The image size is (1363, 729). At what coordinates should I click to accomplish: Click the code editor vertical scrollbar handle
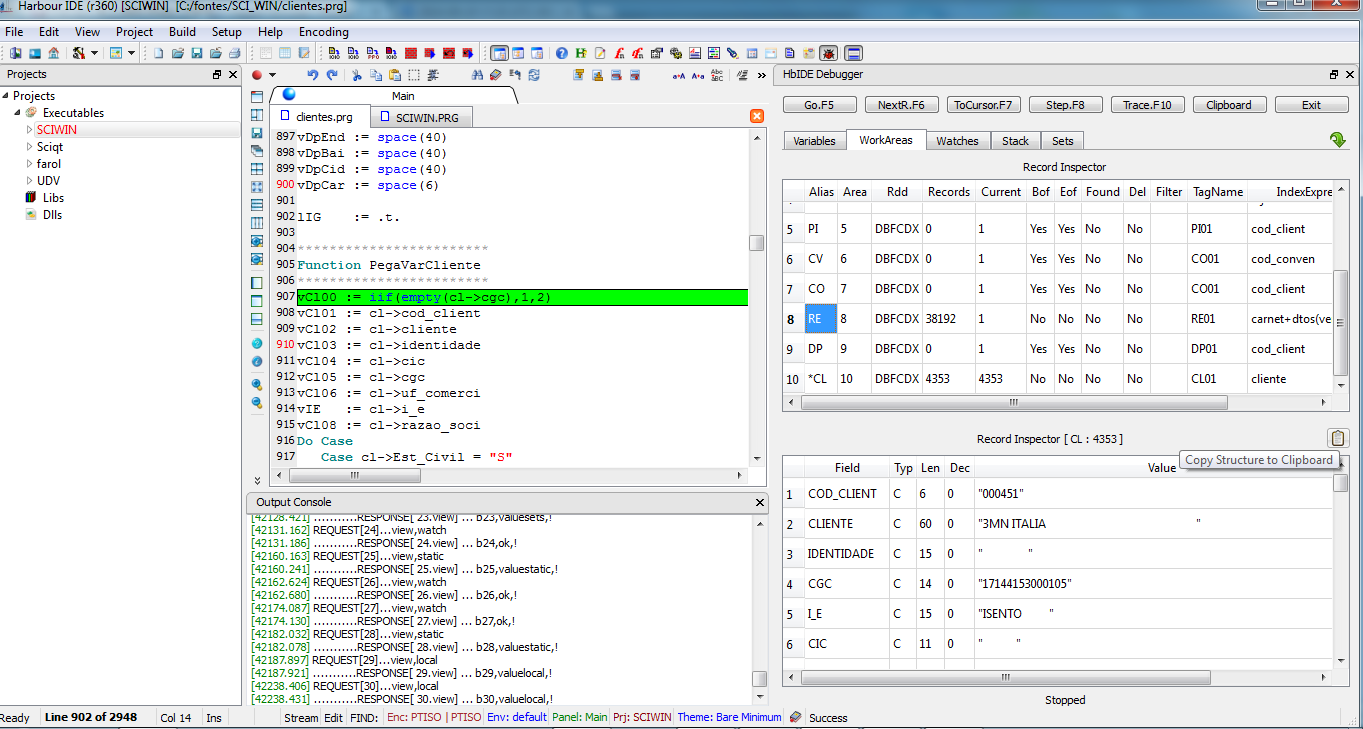[757, 243]
